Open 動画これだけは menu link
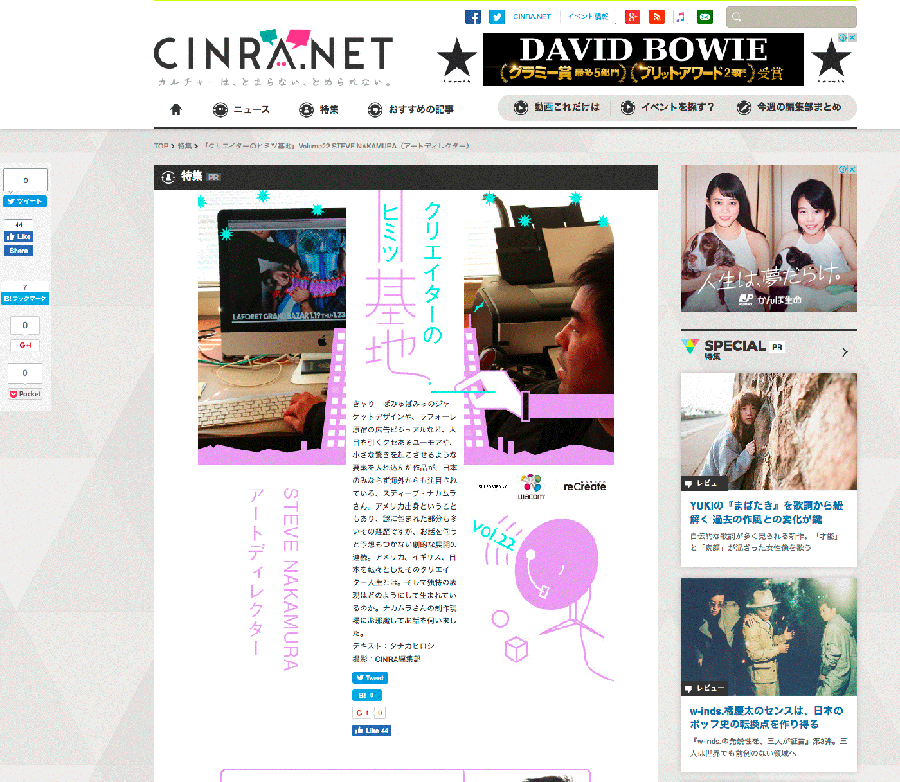900x782 pixels. pos(557,107)
